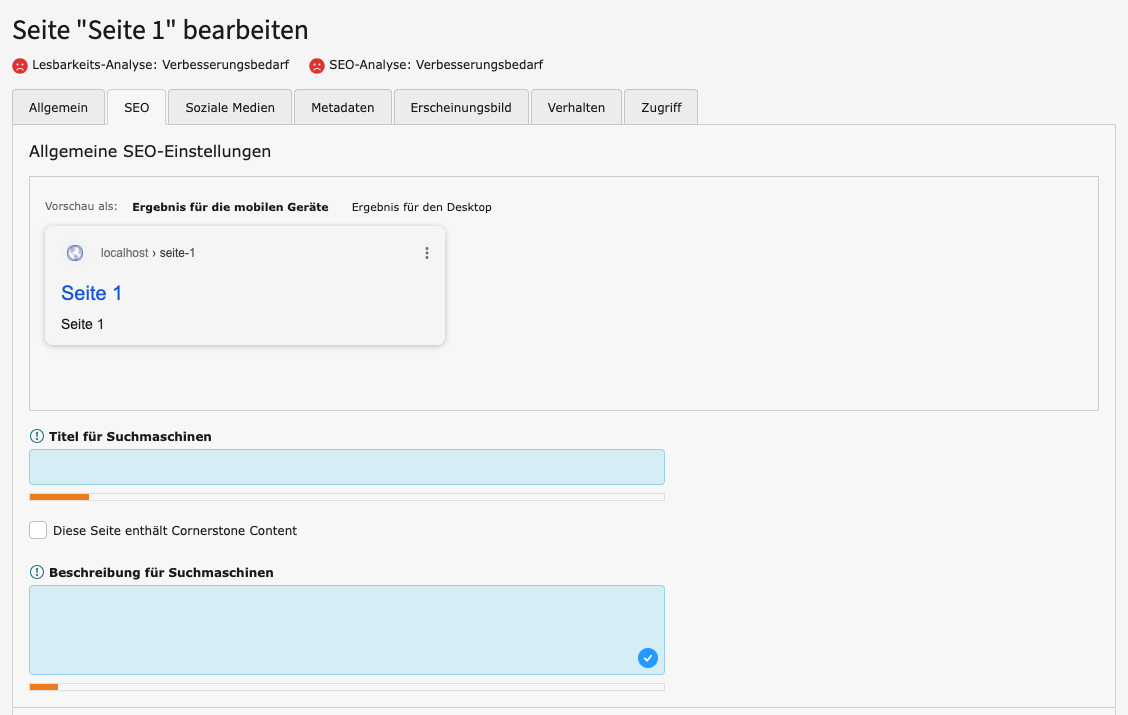Click the red sad face Lesbarkeits-Analyse icon
The height and width of the screenshot is (715, 1128).
click(20, 65)
